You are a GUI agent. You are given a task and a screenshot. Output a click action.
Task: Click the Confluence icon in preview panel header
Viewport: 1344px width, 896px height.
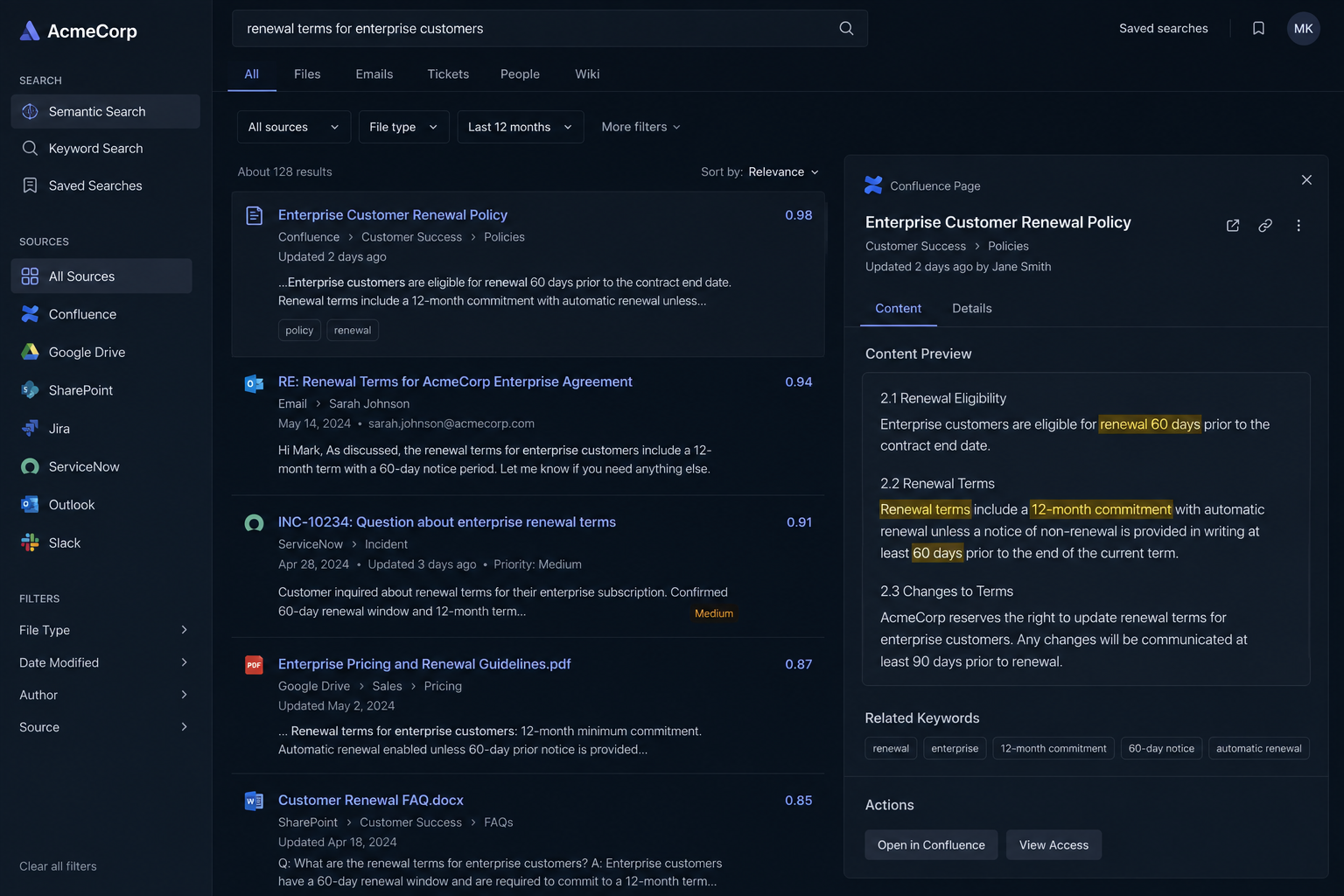(x=873, y=185)
